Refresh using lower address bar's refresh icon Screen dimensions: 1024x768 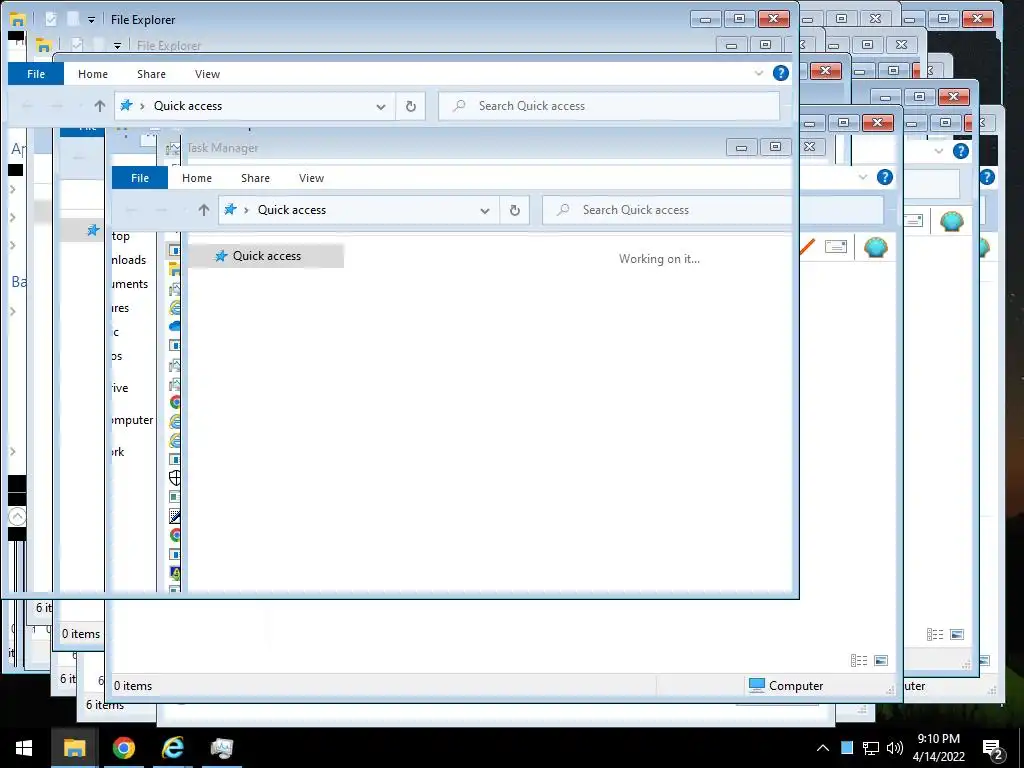click(515, 210)
